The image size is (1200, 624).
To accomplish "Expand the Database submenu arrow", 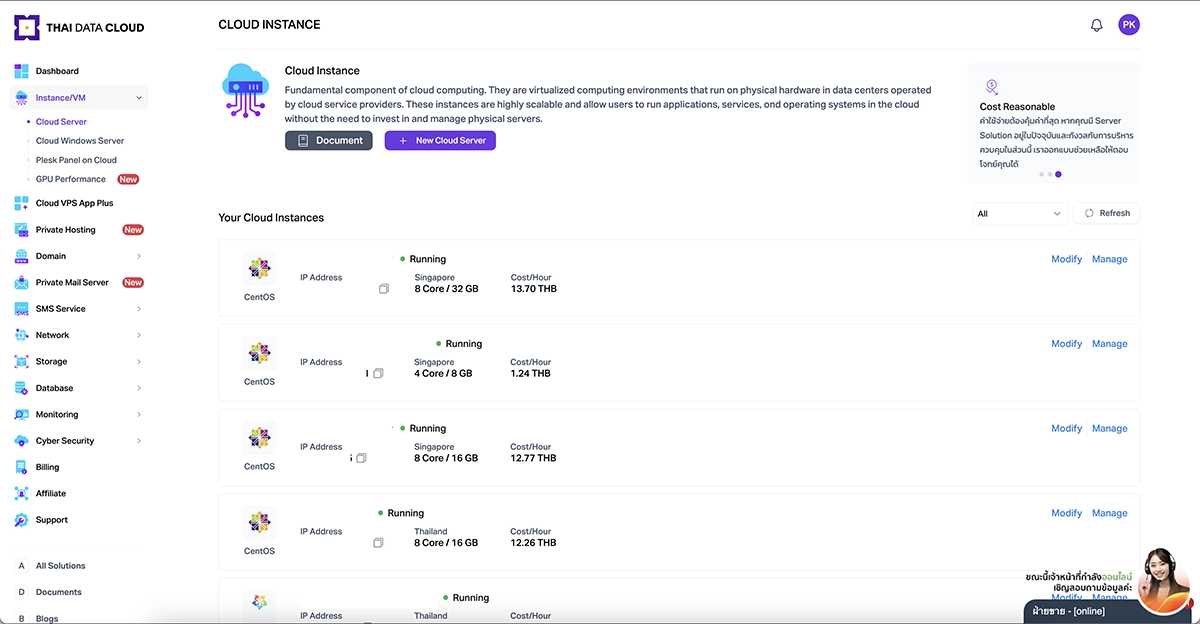I will click(139, 388).
